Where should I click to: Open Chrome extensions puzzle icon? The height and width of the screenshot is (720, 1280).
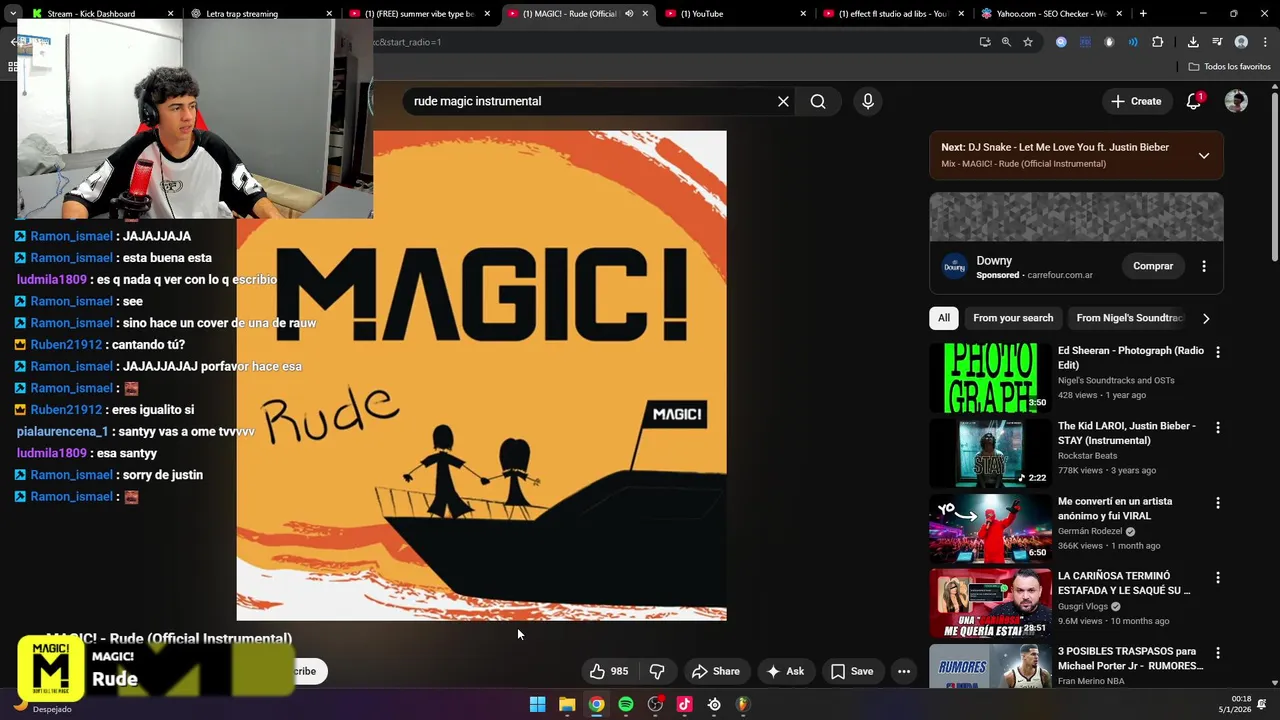1158,42
